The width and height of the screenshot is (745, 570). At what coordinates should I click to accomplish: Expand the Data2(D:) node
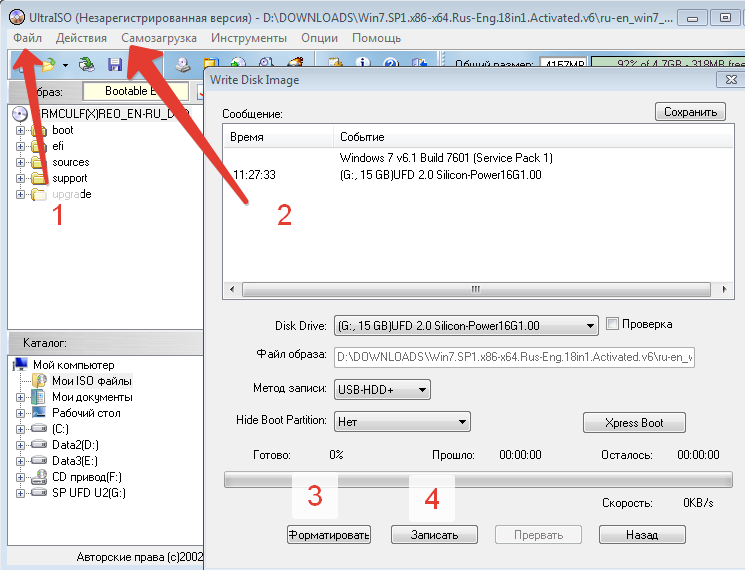(x=20, y=445)
